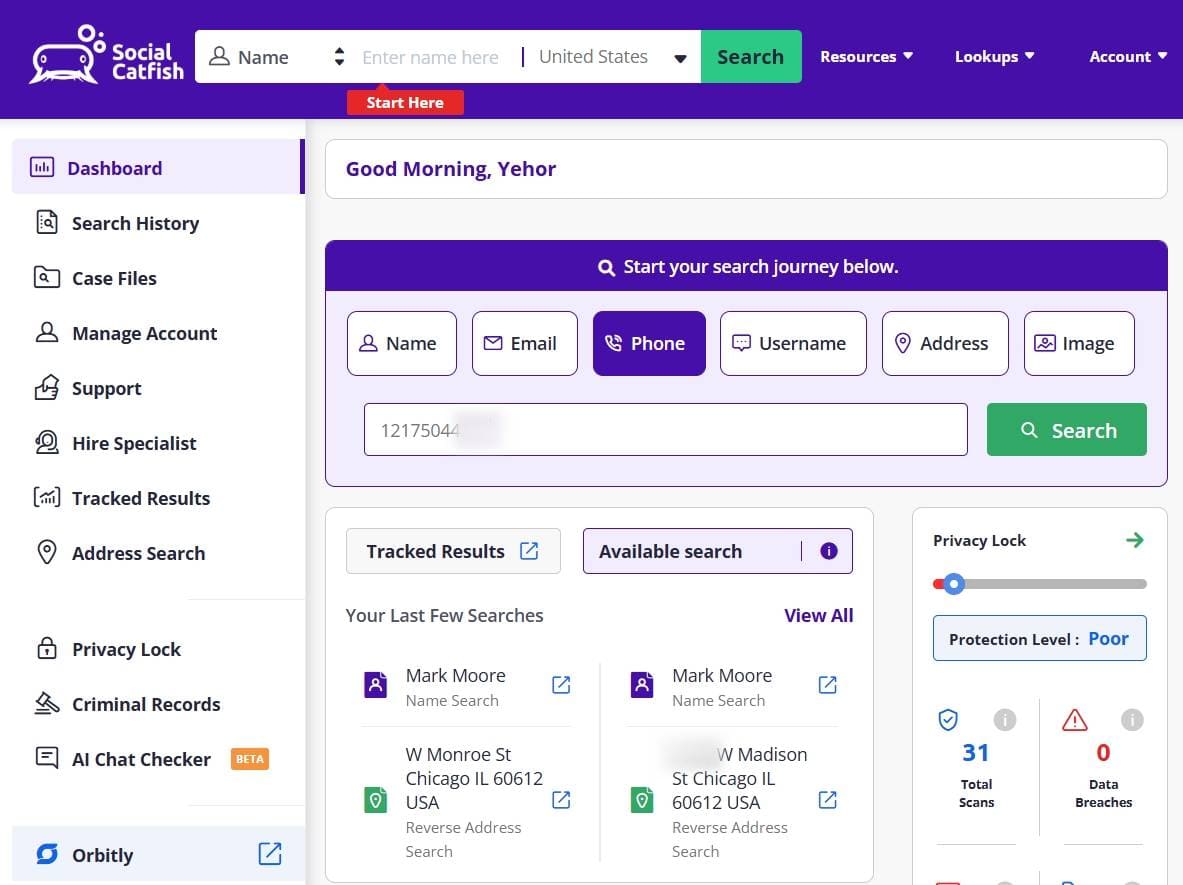Screen dimensions: 1183x885
Task: Open Dashboard in the sidebar
Action: coord(157,167)
